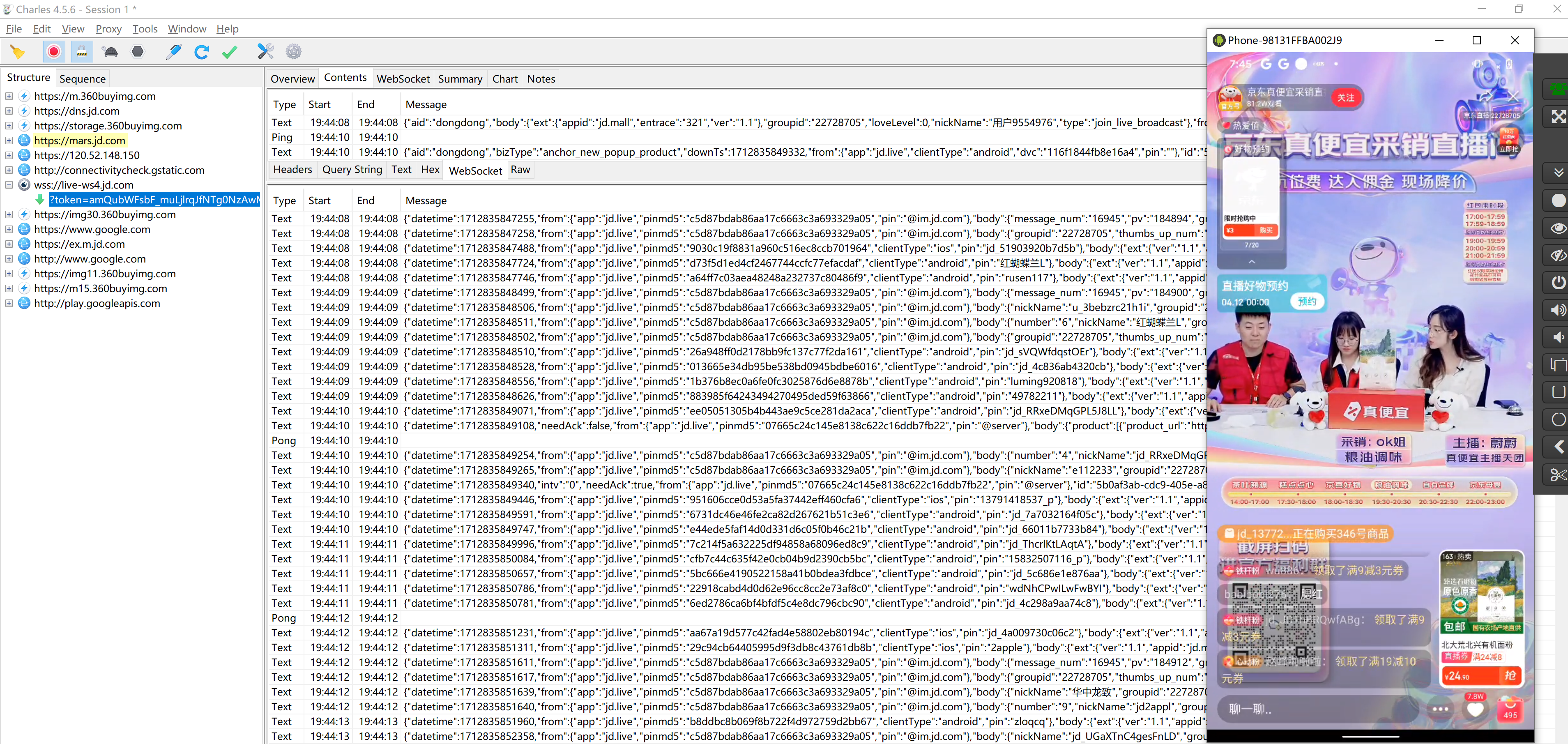Open the Edit menu
This screenshot has width=1568, height=744.
tap(42, 29)
